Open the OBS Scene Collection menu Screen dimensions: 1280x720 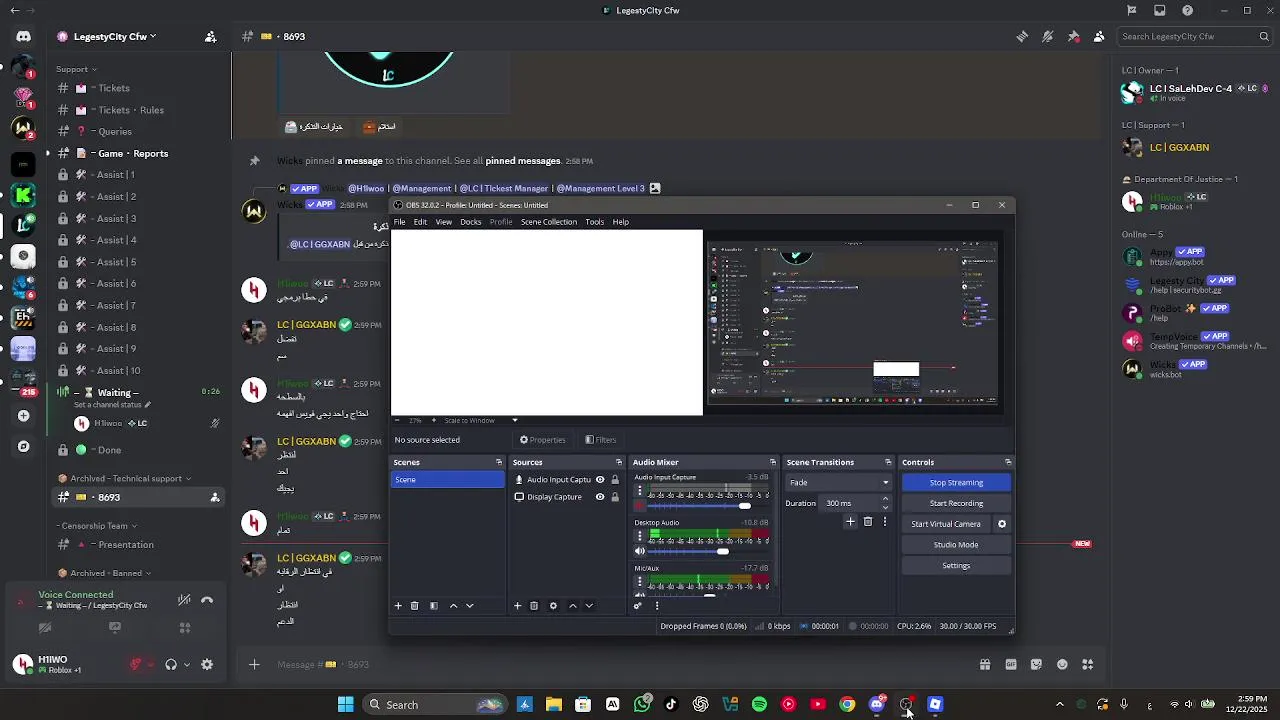pyautogui.click(x=548, y=222)
